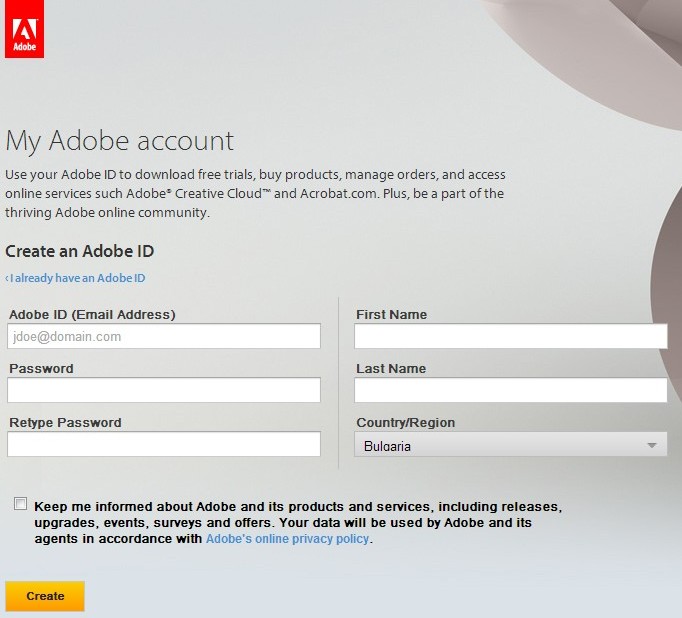682x618 pixels.
Task: Click the 'Password' label above second field
Action: [x=41, y=369]
